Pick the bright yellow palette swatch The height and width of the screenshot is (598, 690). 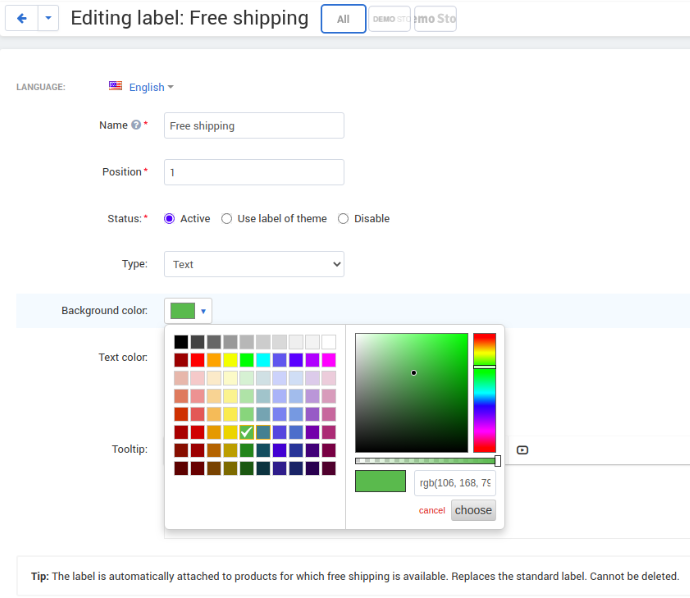[230, 360]
